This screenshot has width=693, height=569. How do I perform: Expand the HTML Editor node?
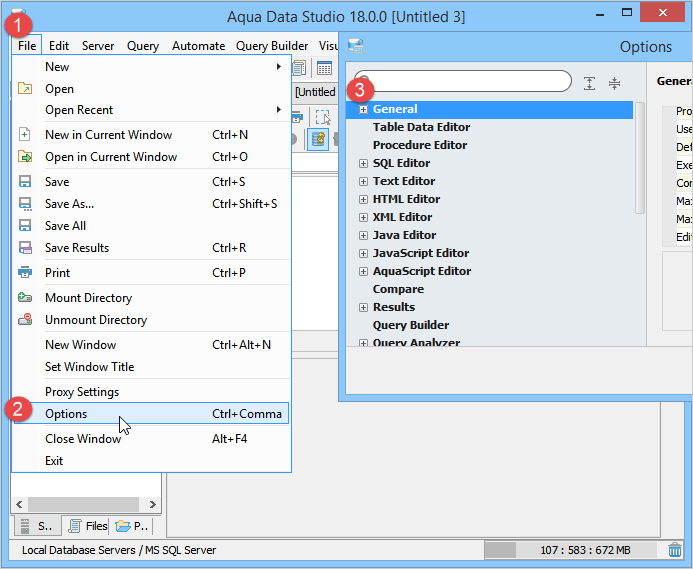[363, 199]
